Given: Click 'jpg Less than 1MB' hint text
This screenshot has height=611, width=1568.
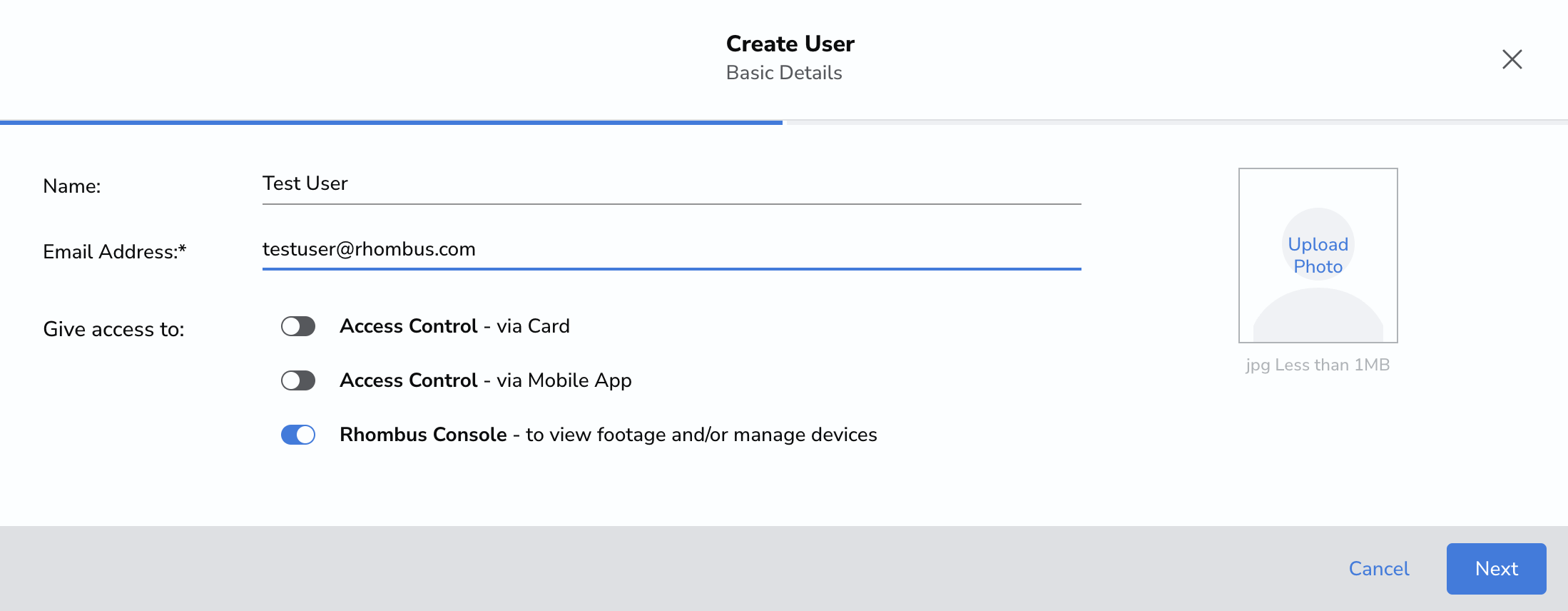Looking at the screenshot, I should tap(1318, 365).
